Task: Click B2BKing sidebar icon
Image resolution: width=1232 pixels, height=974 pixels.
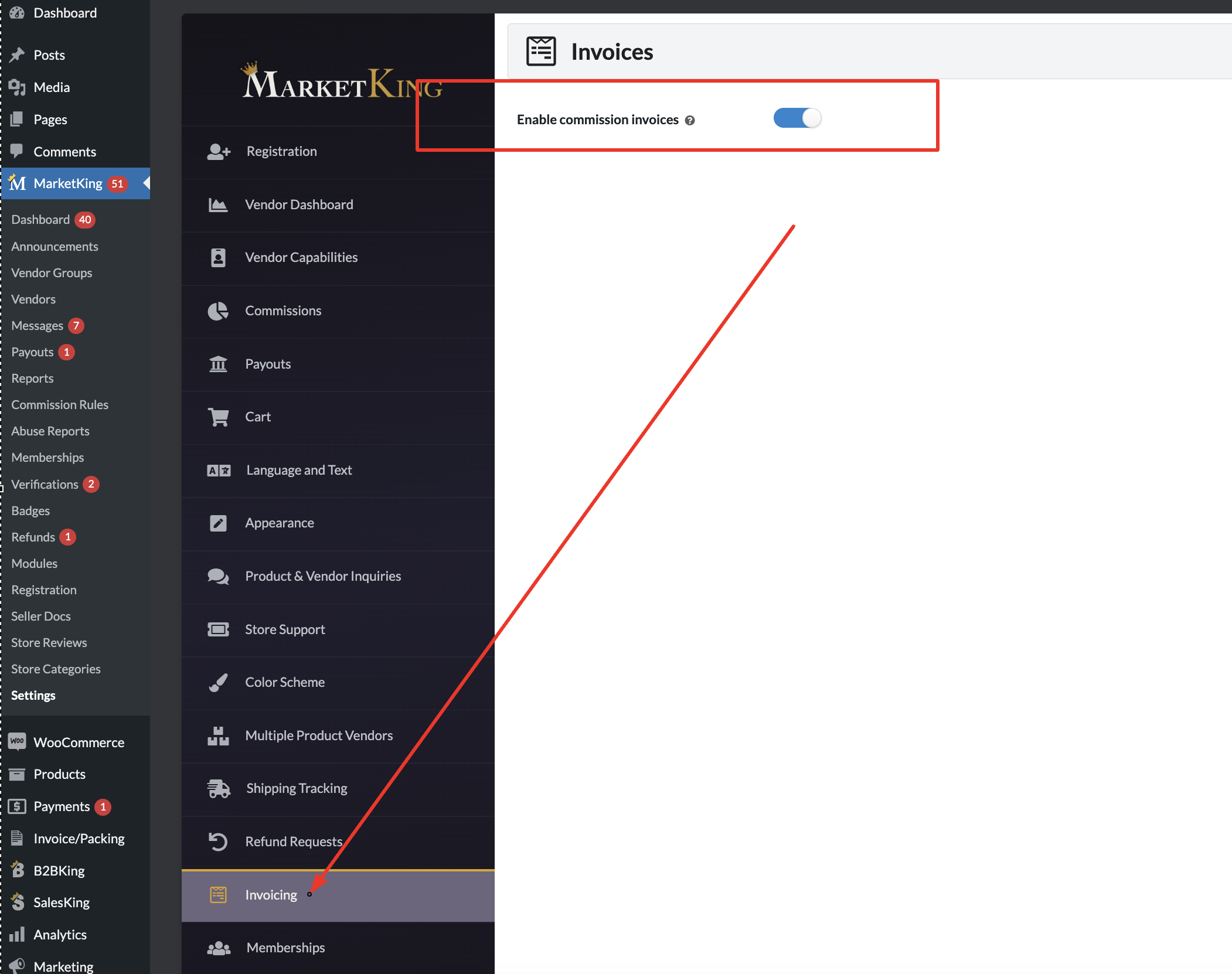Action: tap(18, 870)
